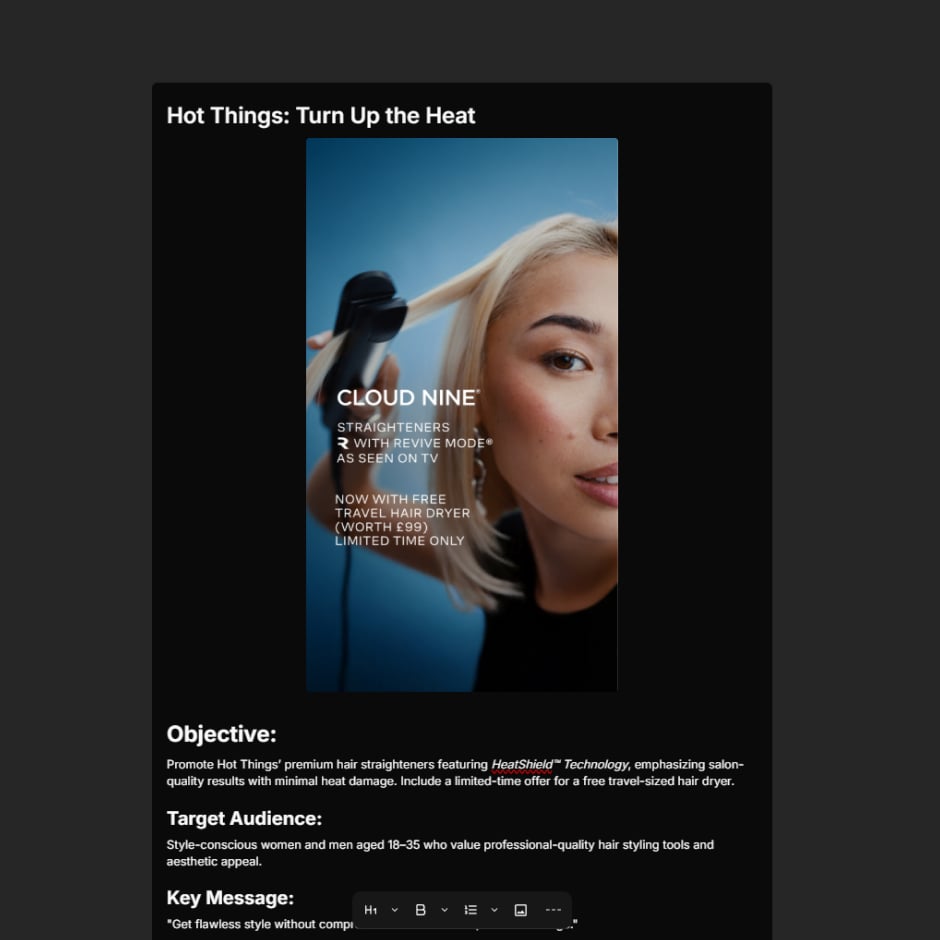Expand text style options next to the Bold icon
Viewport: 940px width, 940px height.
click(x=444, y=910)
